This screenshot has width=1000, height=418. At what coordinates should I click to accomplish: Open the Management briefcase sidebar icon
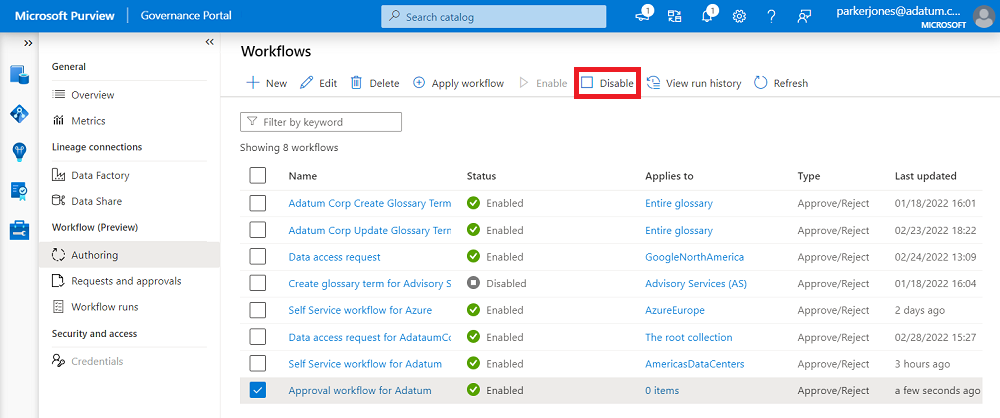19,230
